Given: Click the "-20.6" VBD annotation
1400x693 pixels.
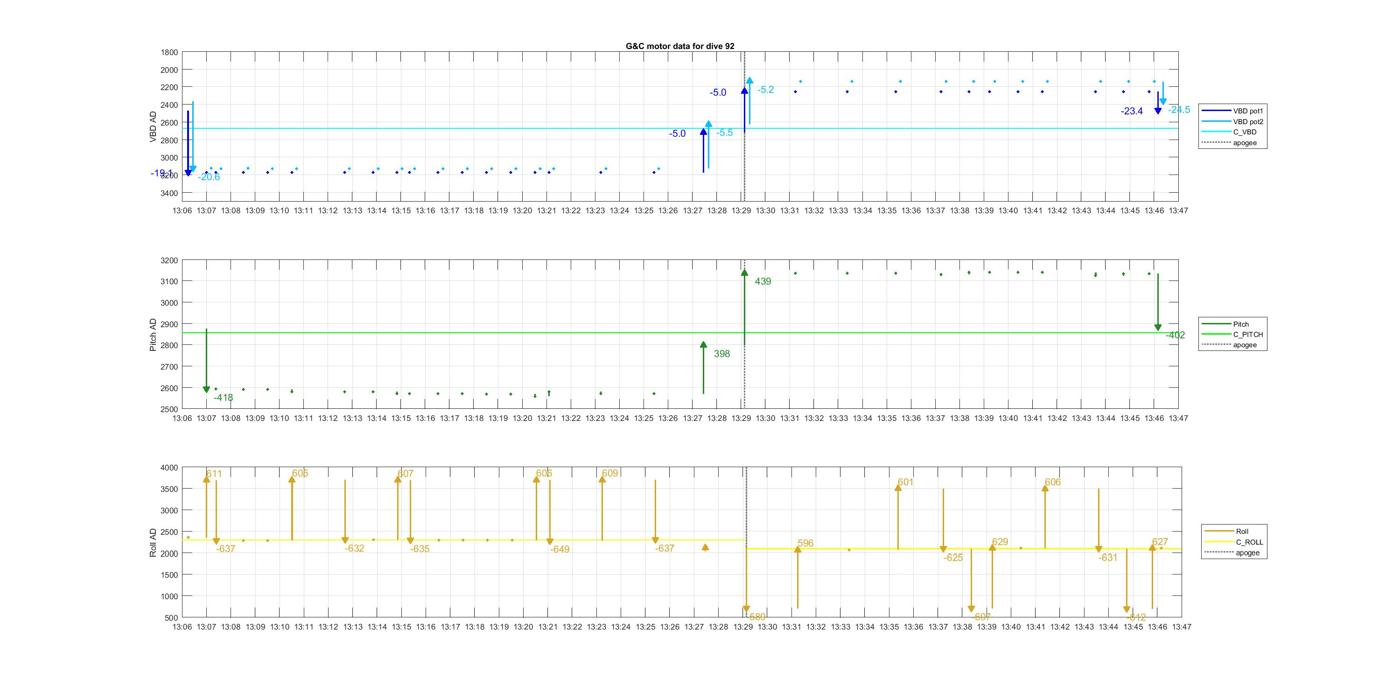Looking at the screenshot, I should (209, 177).
